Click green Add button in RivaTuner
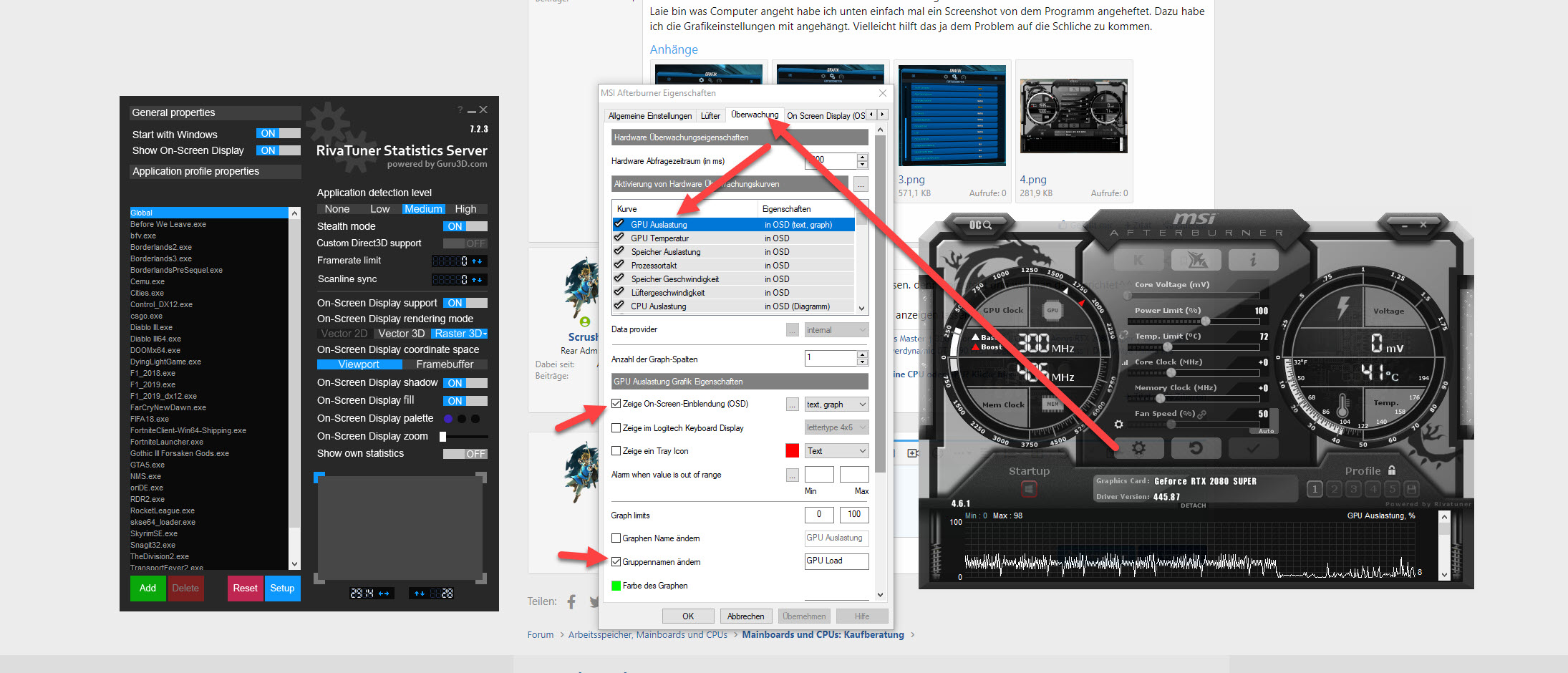 click(x=147, y=589)
